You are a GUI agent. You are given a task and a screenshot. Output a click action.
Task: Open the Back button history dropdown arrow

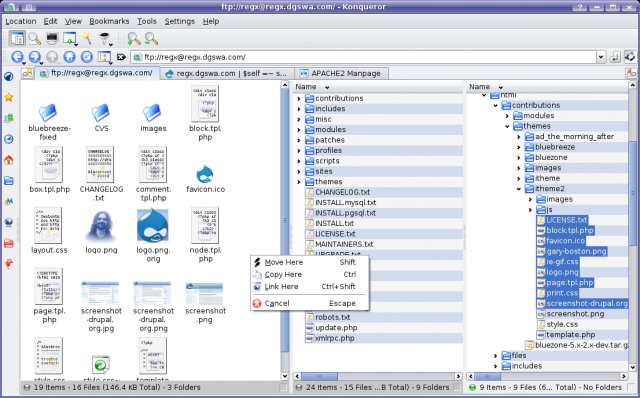coord(24,62)
